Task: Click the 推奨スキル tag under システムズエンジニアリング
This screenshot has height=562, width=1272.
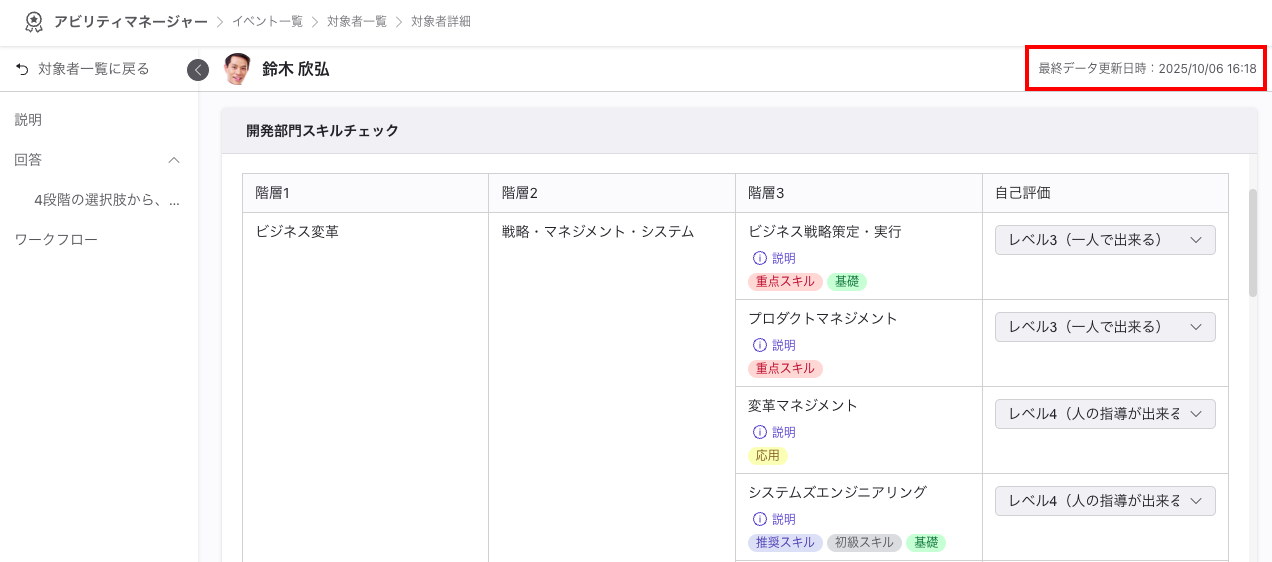Action: 785,543
